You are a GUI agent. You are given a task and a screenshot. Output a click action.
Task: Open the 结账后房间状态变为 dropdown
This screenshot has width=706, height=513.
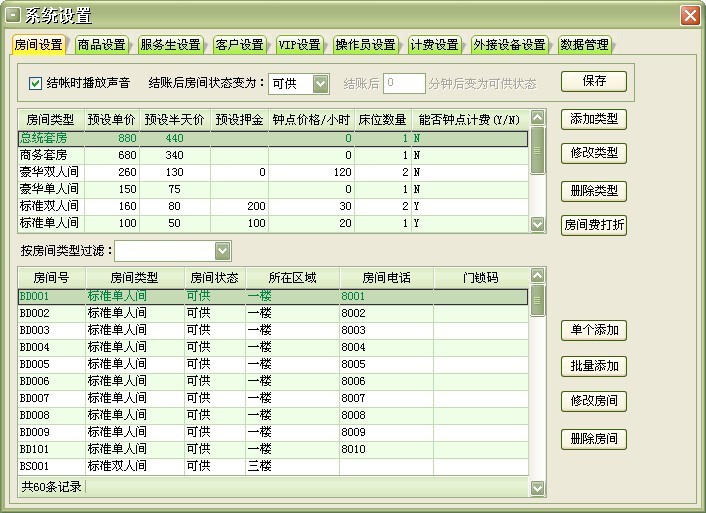tap(320, 83)
